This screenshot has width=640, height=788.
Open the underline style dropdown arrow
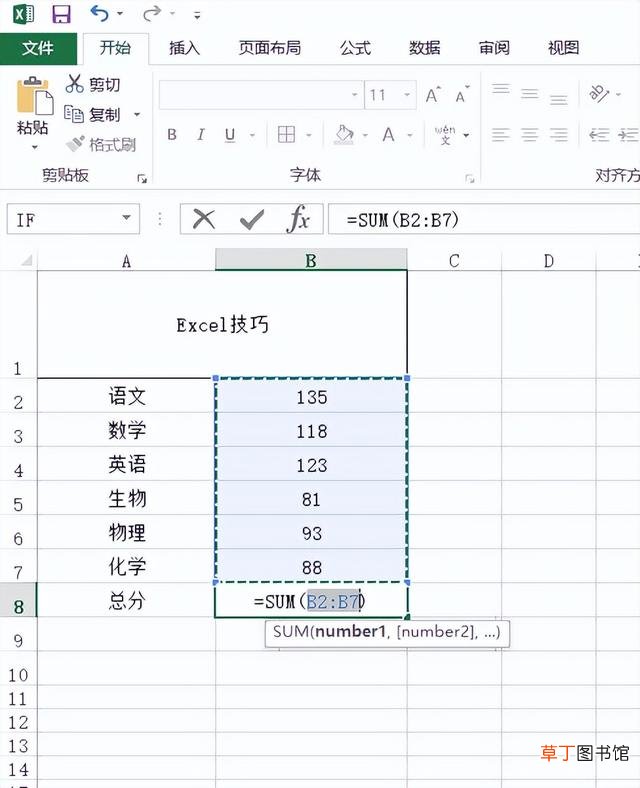(253, 135)
